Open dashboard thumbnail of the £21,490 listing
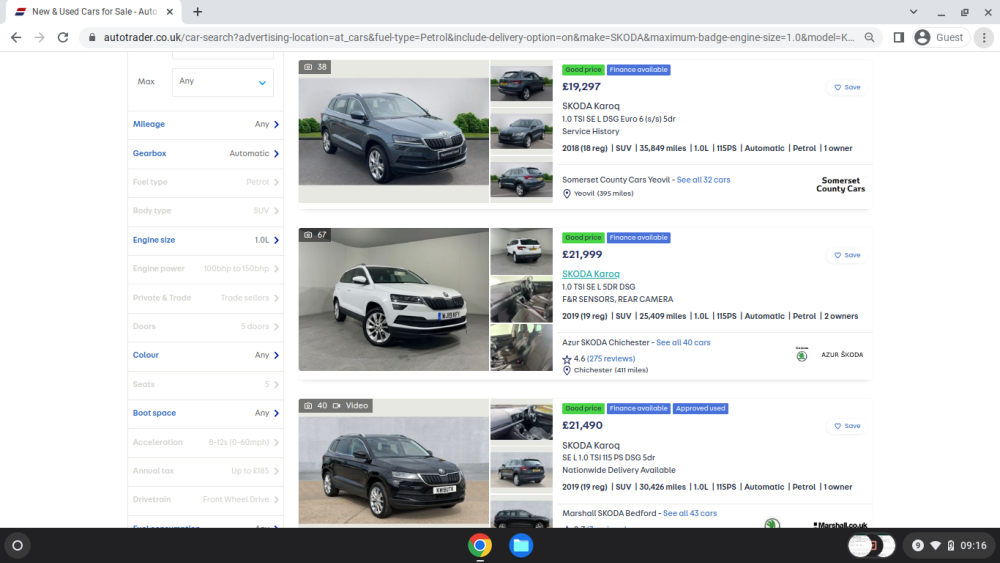The image size is (1000, 563). [x=522, y=421]
